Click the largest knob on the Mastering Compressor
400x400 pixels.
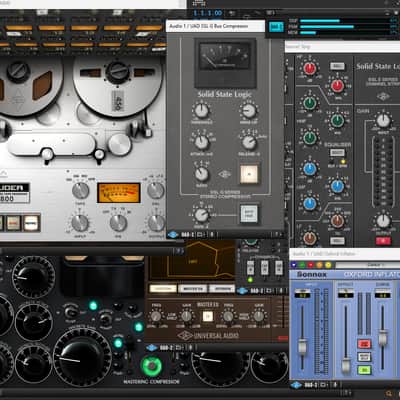(x=82, y=357)
